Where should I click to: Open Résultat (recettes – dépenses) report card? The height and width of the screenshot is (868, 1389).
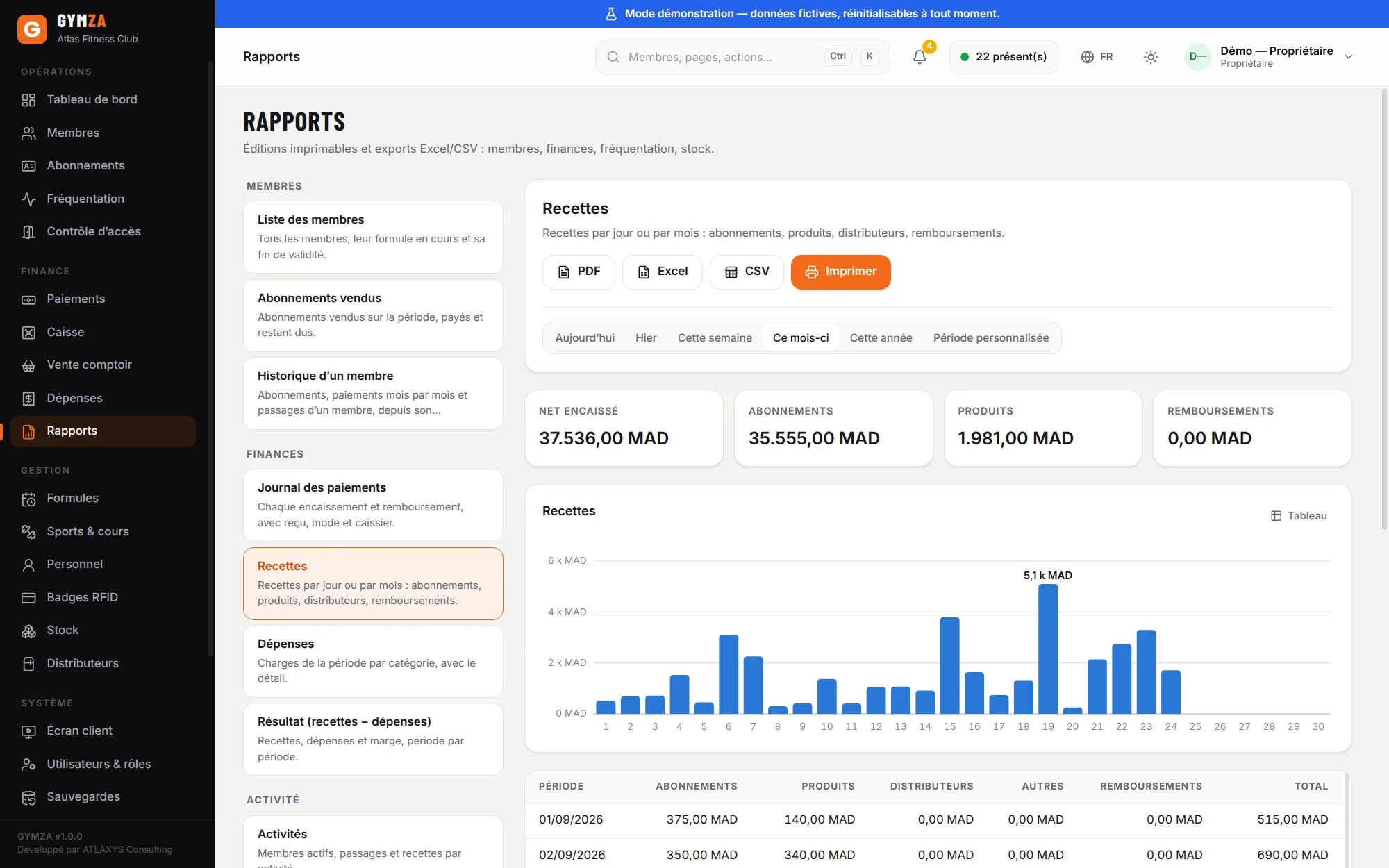(x=373, y=739)
